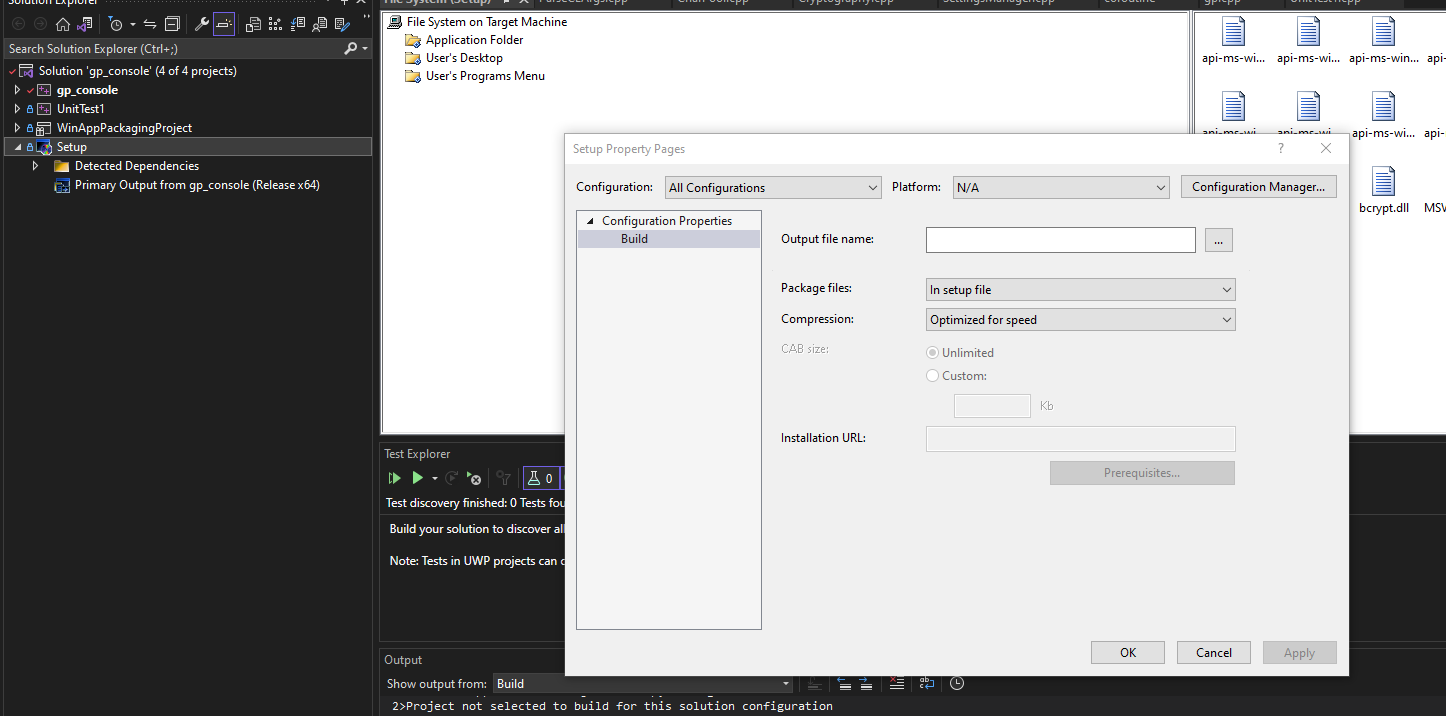Toggle timestamp clock icon in Output
Screen dimensions: 1446x716
pos(957,684)
